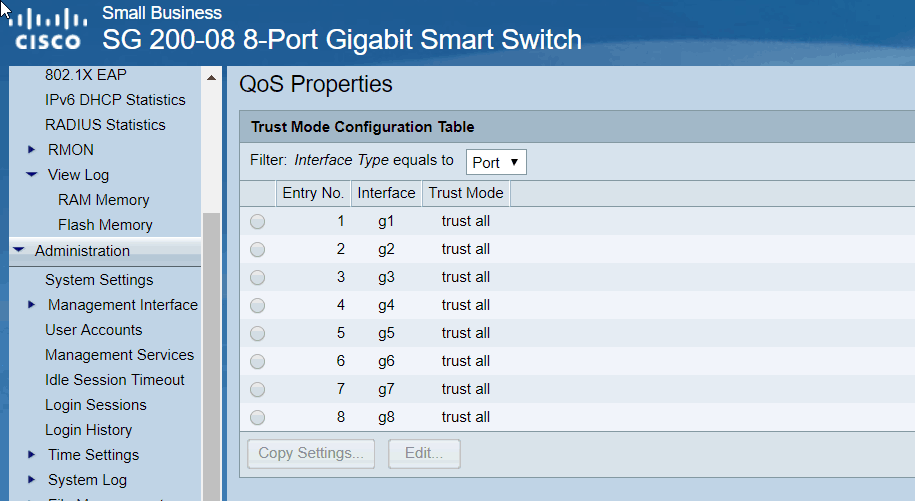Expand the RMON tree node
This screenshot has height=501, width=915.
[33, 150]
